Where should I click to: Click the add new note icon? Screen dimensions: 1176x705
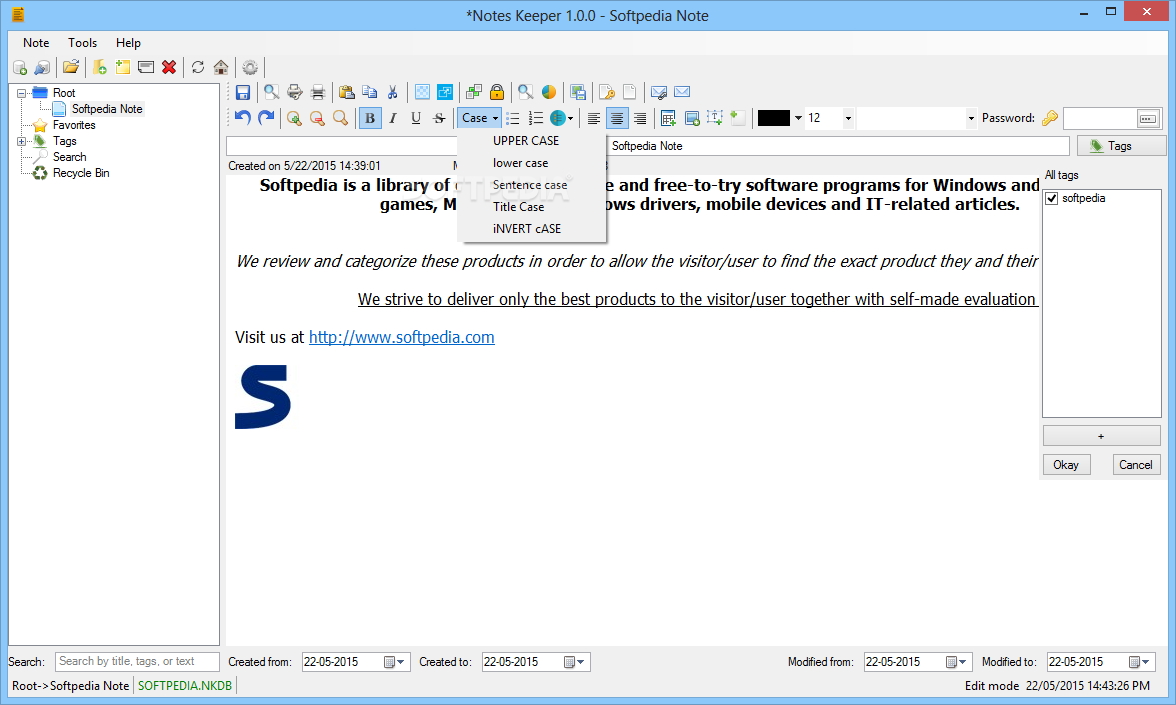click(x=123, y=68)
